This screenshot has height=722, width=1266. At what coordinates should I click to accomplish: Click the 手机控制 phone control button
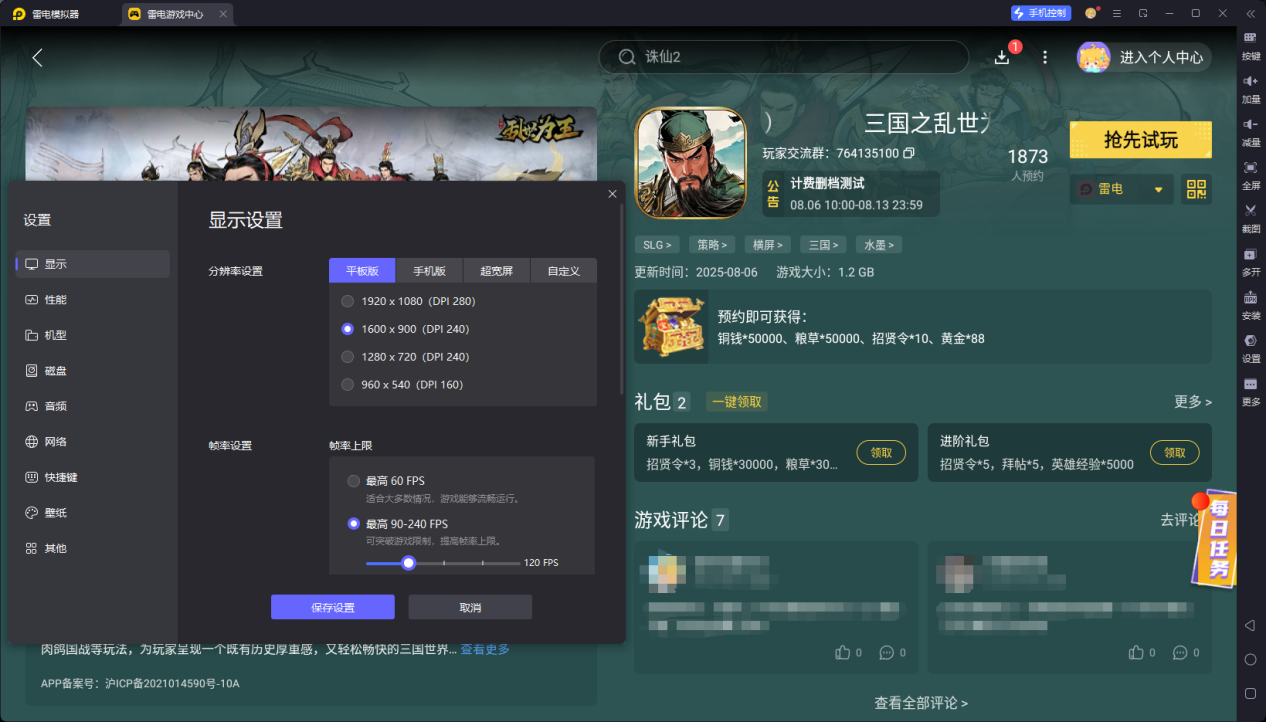pos(1041,13)
